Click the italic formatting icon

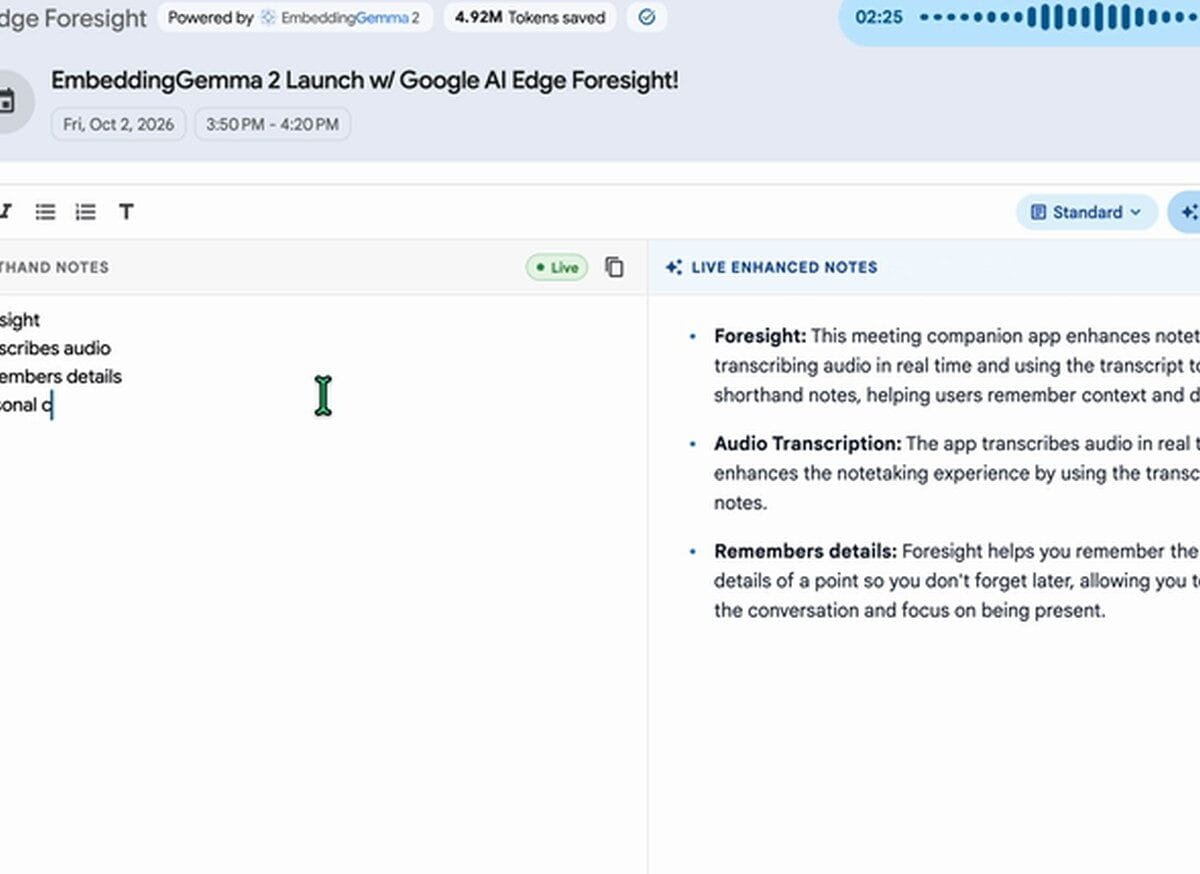(5, 212)
